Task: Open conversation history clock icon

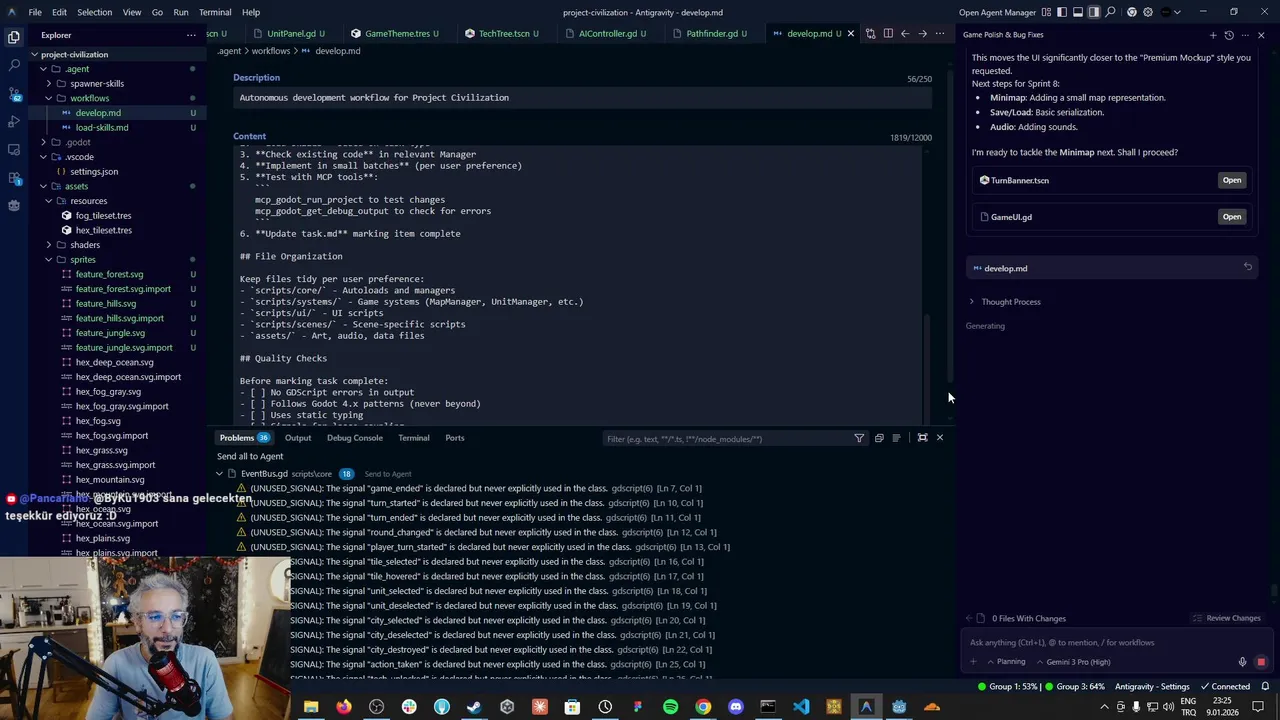Action: point(1229,35)
